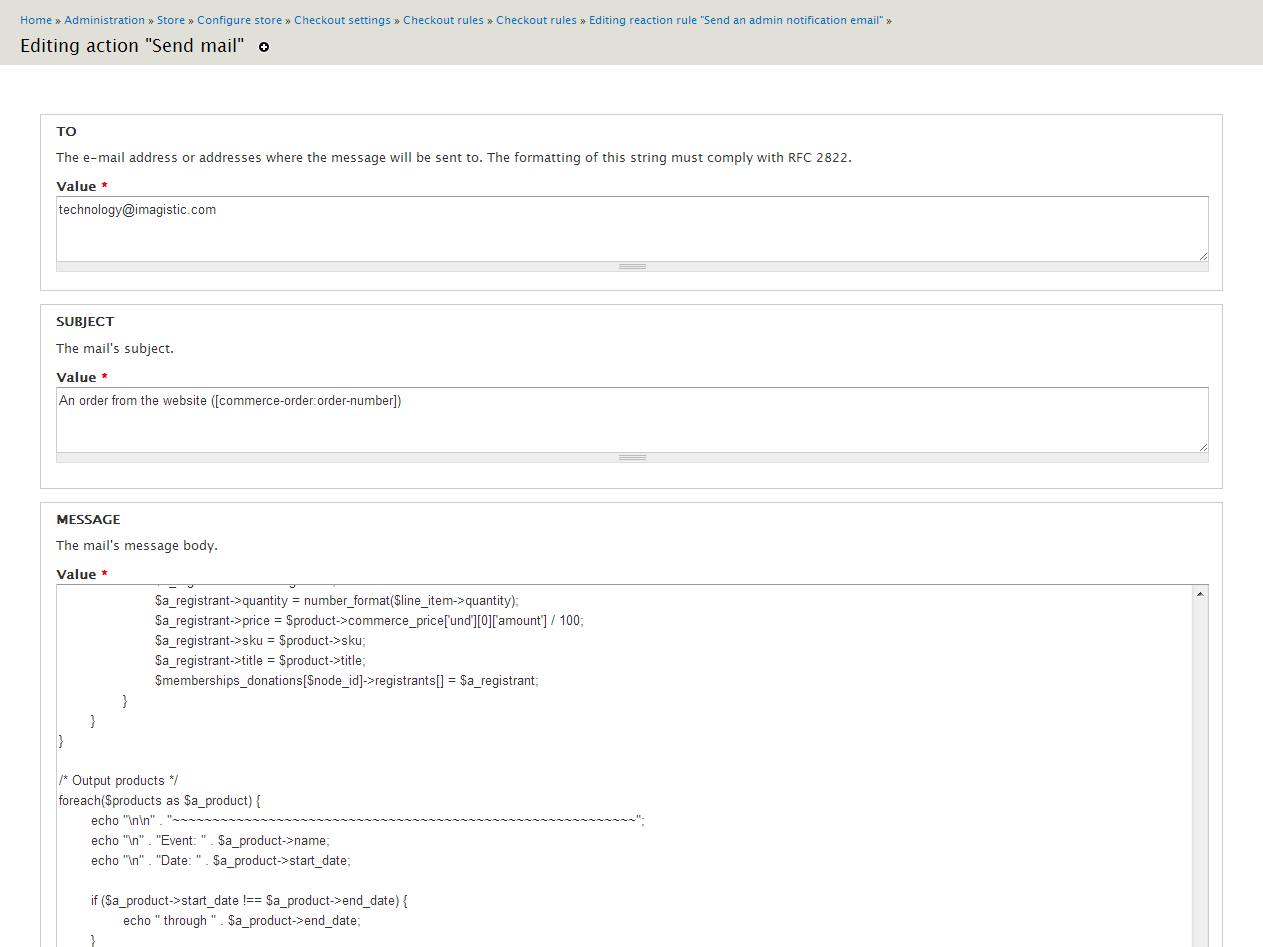
Task: Click into the TO email address field
Action: 630,228
